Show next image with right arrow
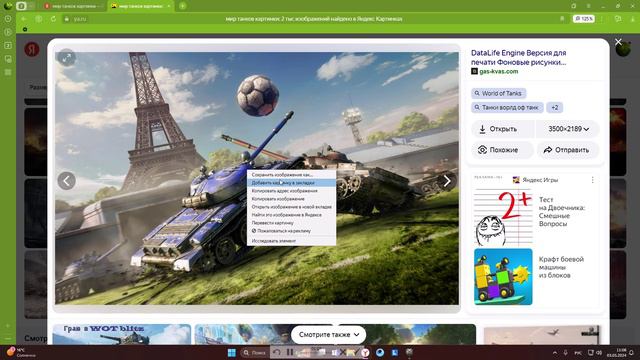The height and width of the screenshot is (360, 640). pyautogui.click(x=447, y=180)
